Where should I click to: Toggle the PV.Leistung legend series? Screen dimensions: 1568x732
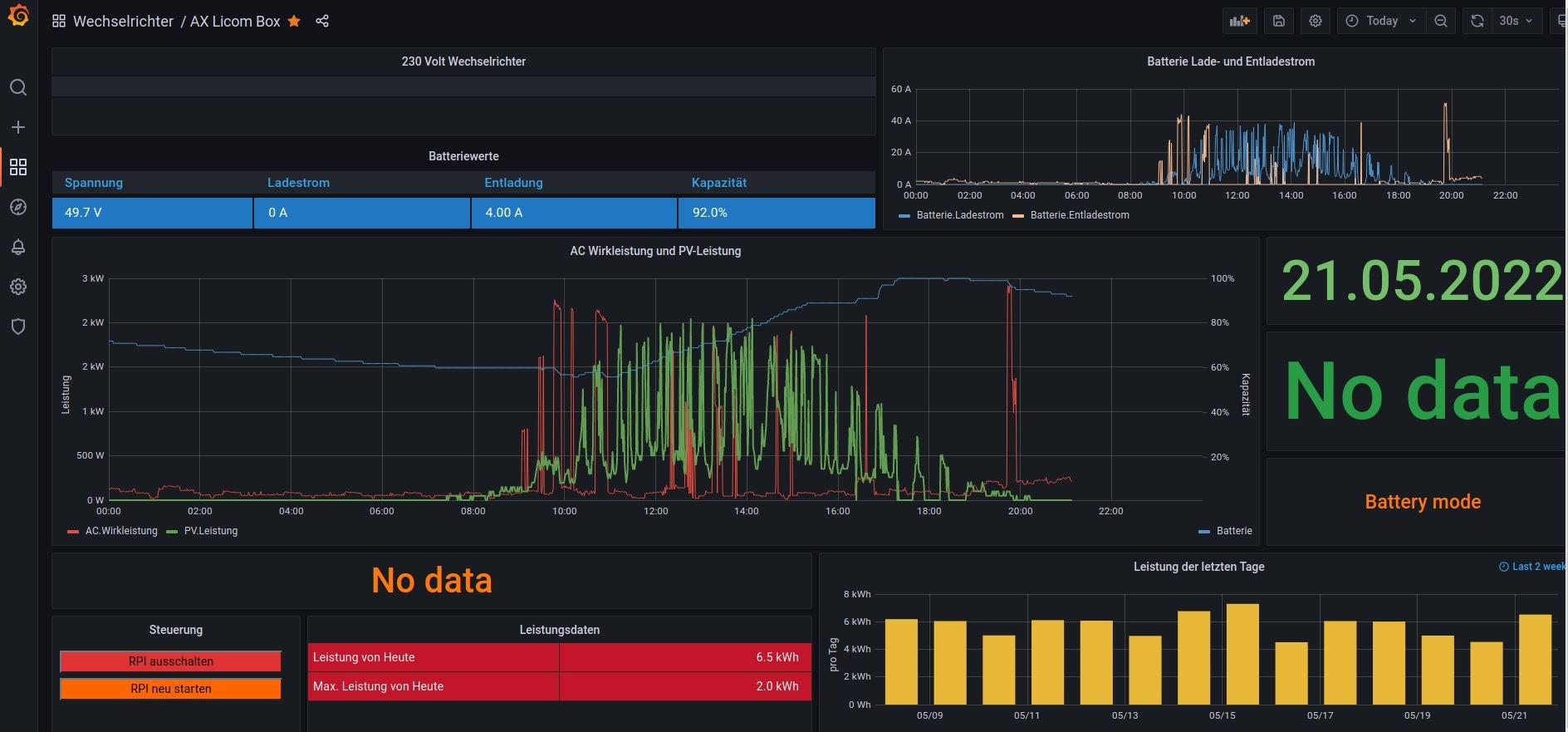click(x=210, y=531)
